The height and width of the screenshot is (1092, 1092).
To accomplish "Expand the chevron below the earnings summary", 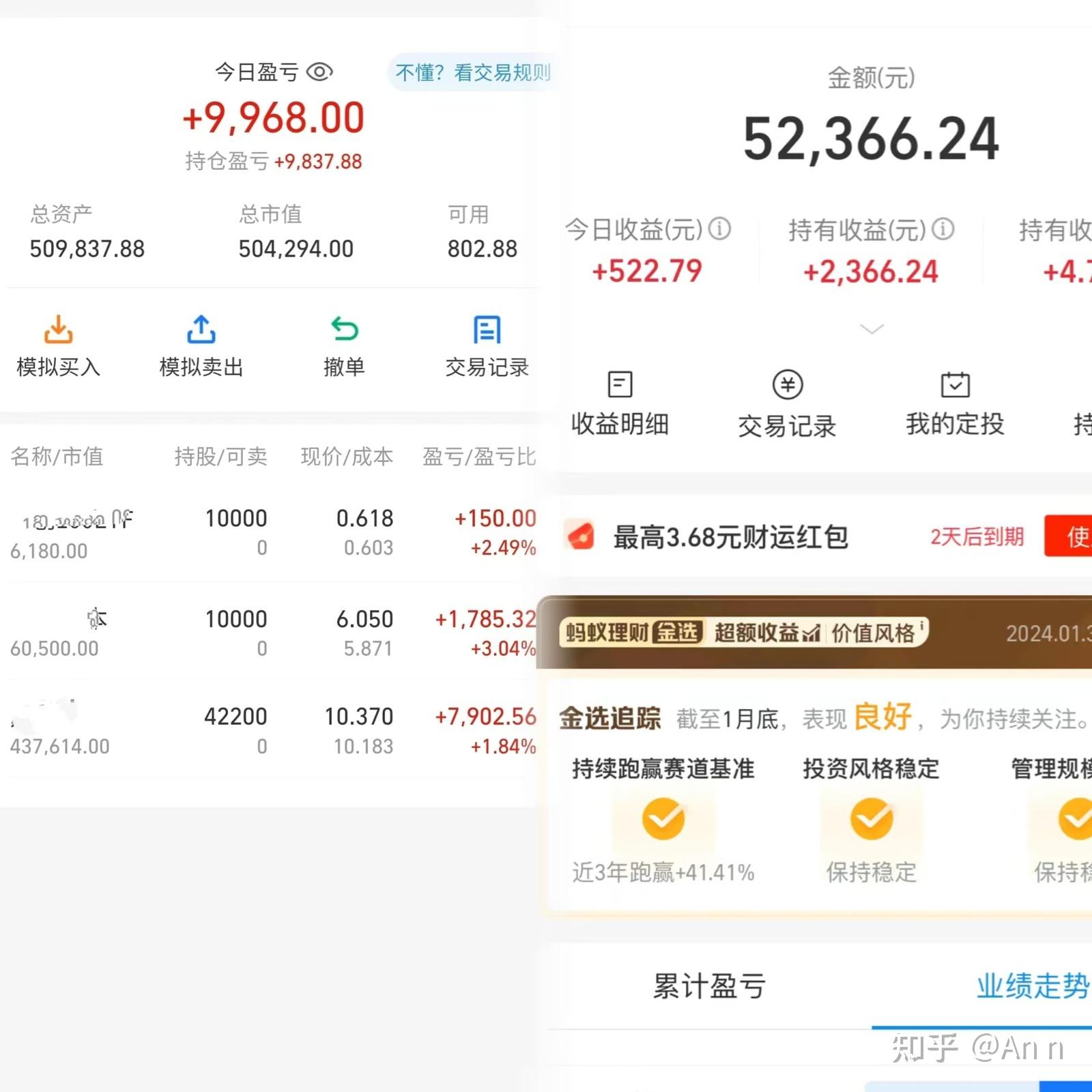I will tap(872, 329).
